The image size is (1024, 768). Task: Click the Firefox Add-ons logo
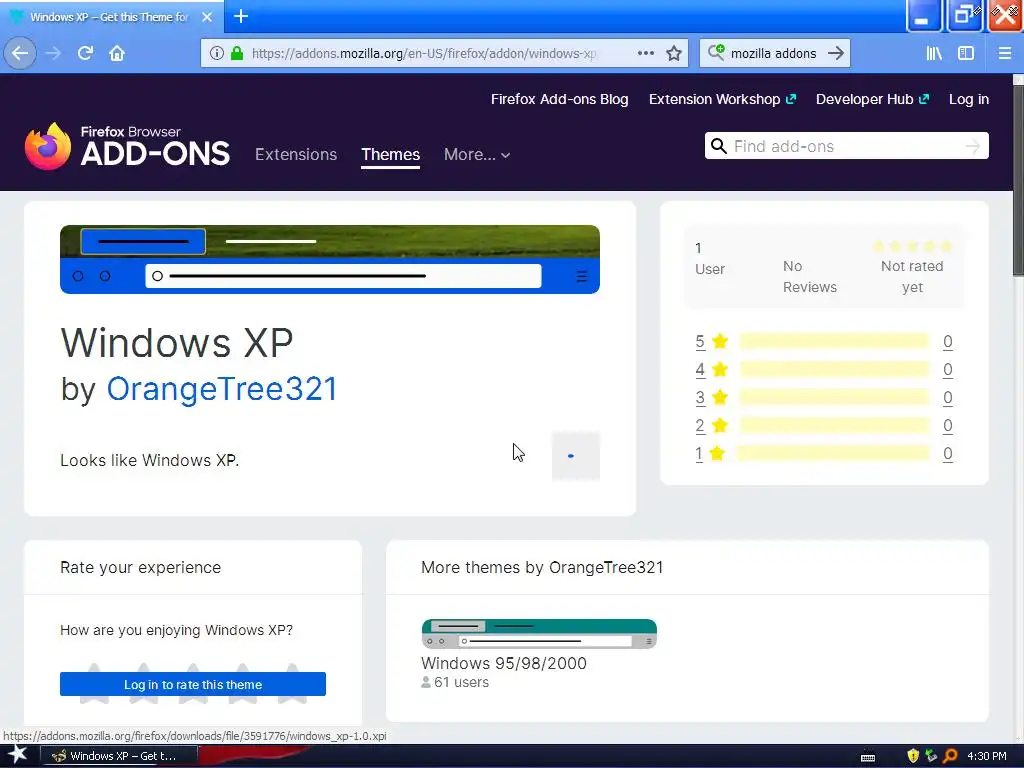(x=127, y=146)
